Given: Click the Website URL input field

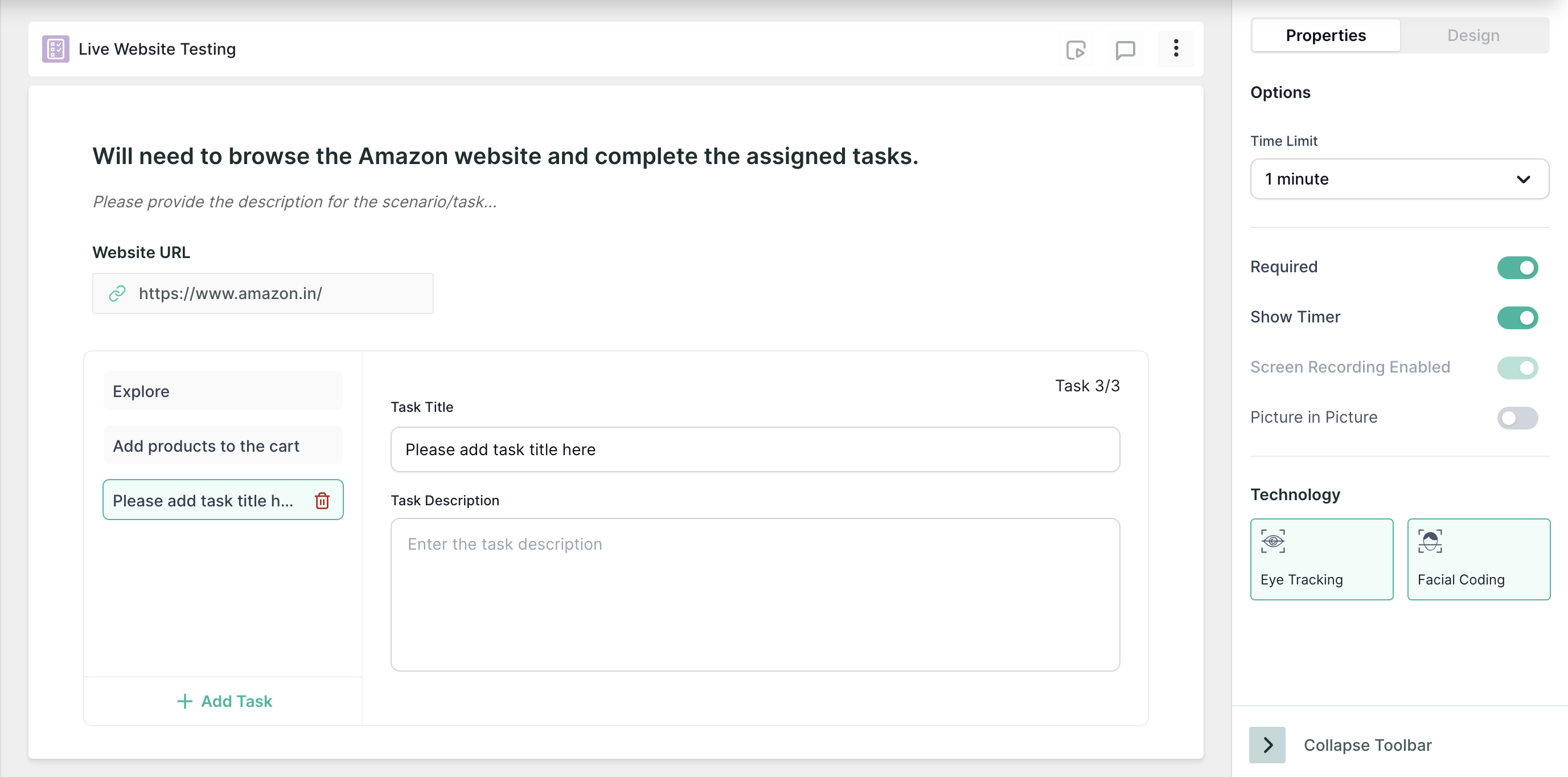Looking at the screenshot, I should [263, 293].
